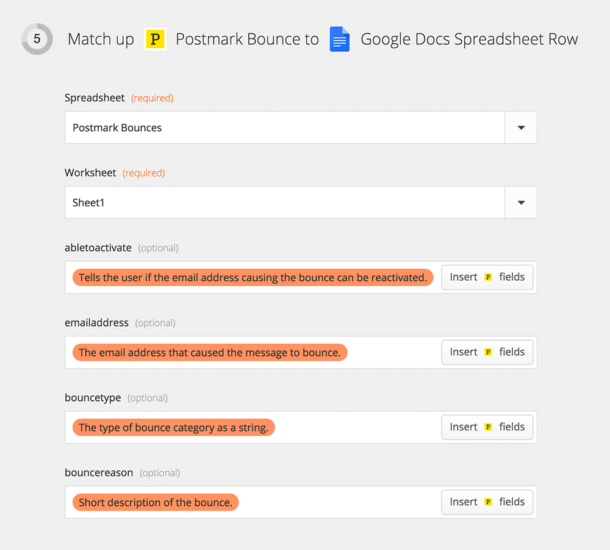This screenshot has height=550, width=610.
Task: Click 'Google Docs Spreadsheet Row' header text
Action: pyautogui.click(x=468, y=40)
